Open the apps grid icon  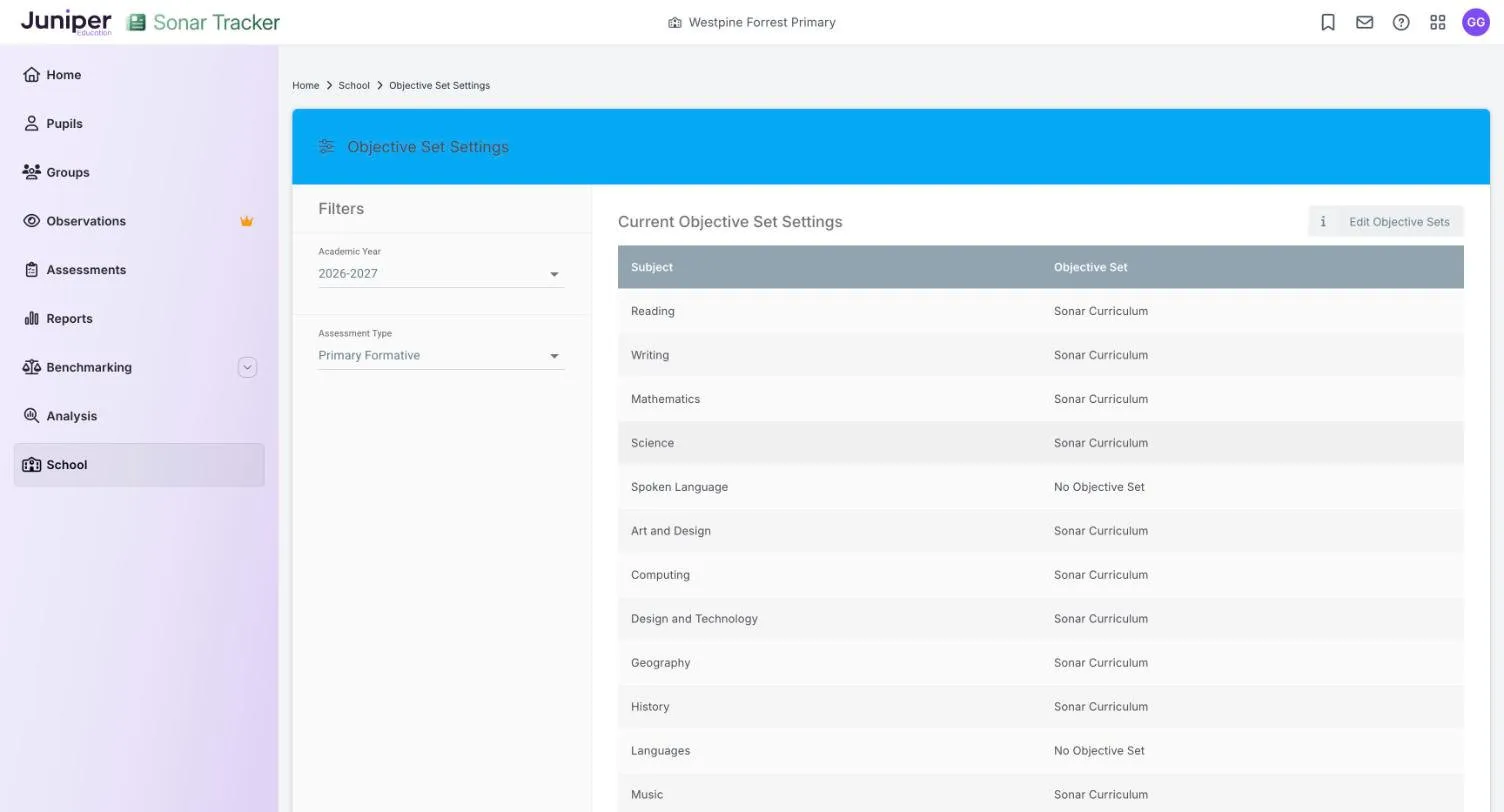[x=1438, y=22]
